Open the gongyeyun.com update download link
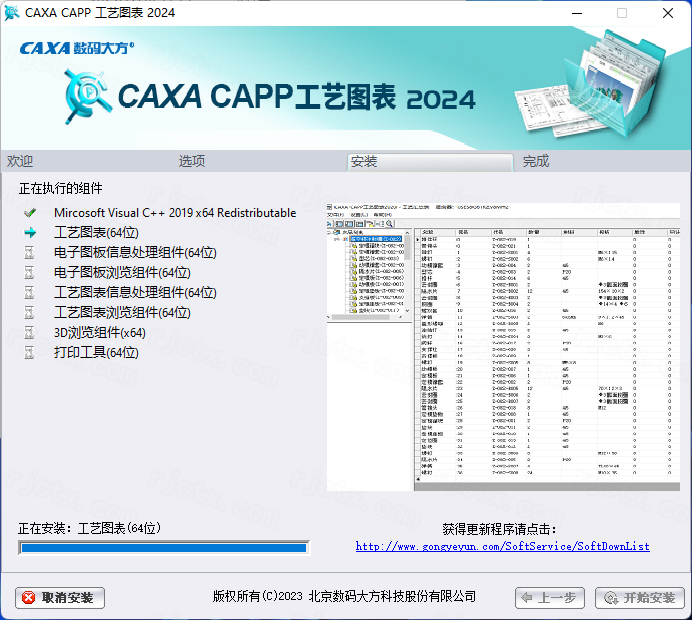This screenshot has width=692, height=620. (503, 546)
